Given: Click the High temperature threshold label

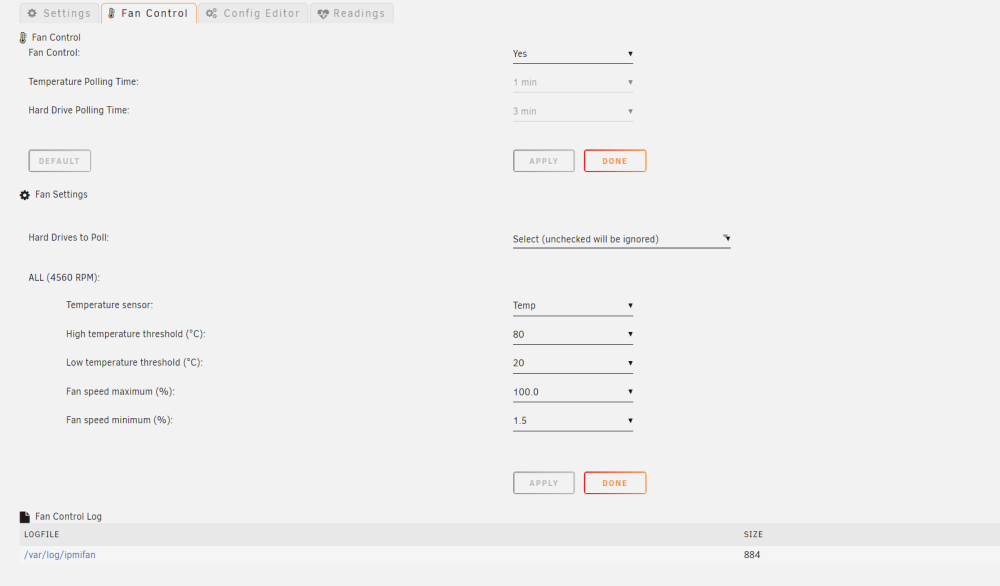Looking at the screenshot, I should tap(135, 334).
